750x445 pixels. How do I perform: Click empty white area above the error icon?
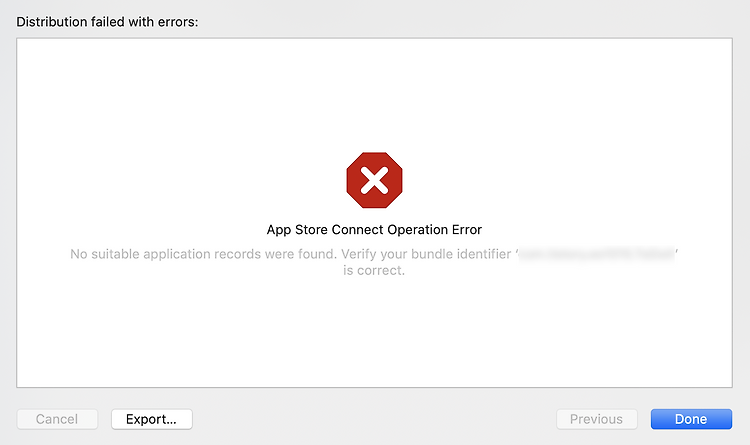pos(374,96)
